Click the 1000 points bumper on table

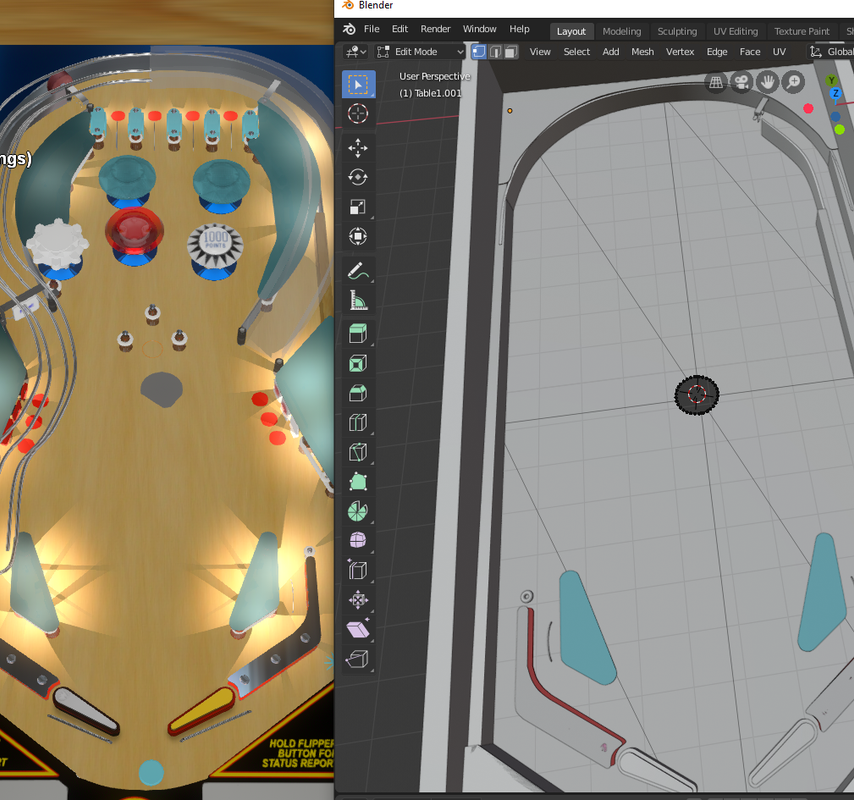215,249
